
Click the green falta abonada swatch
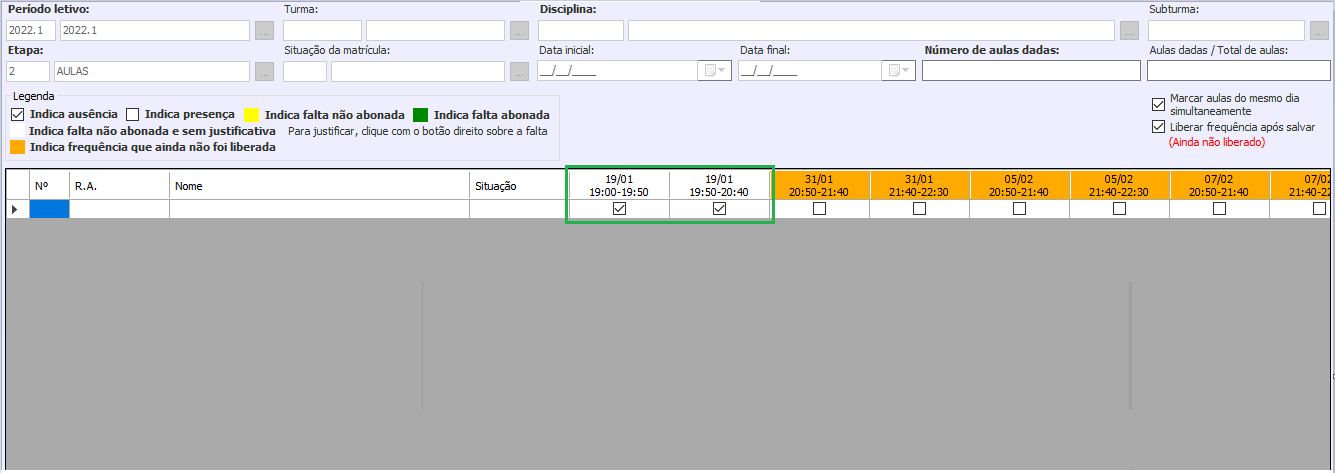coord(422,114)
